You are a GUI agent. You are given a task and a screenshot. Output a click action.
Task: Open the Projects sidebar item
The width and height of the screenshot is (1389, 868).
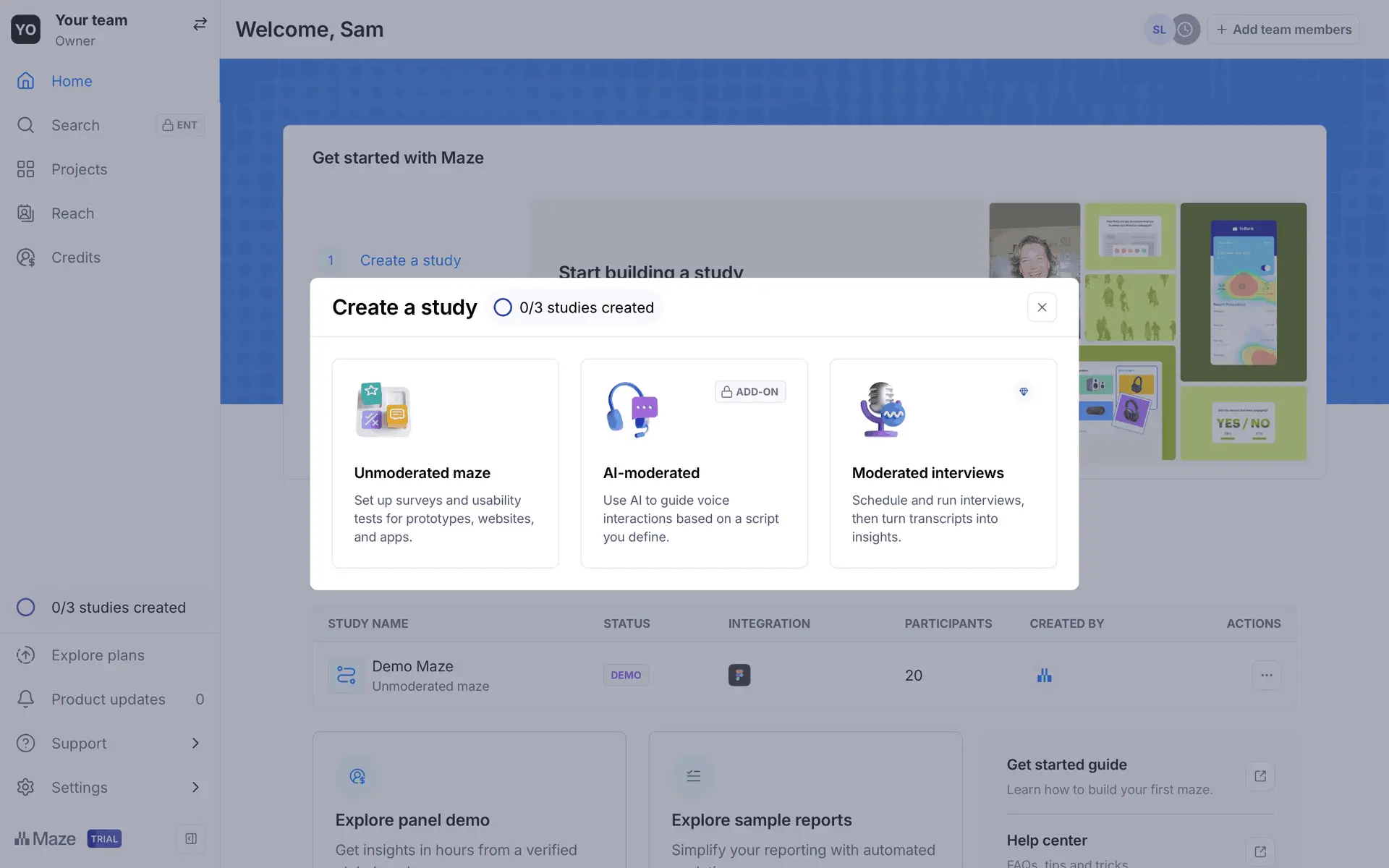(x=79, y=169)
